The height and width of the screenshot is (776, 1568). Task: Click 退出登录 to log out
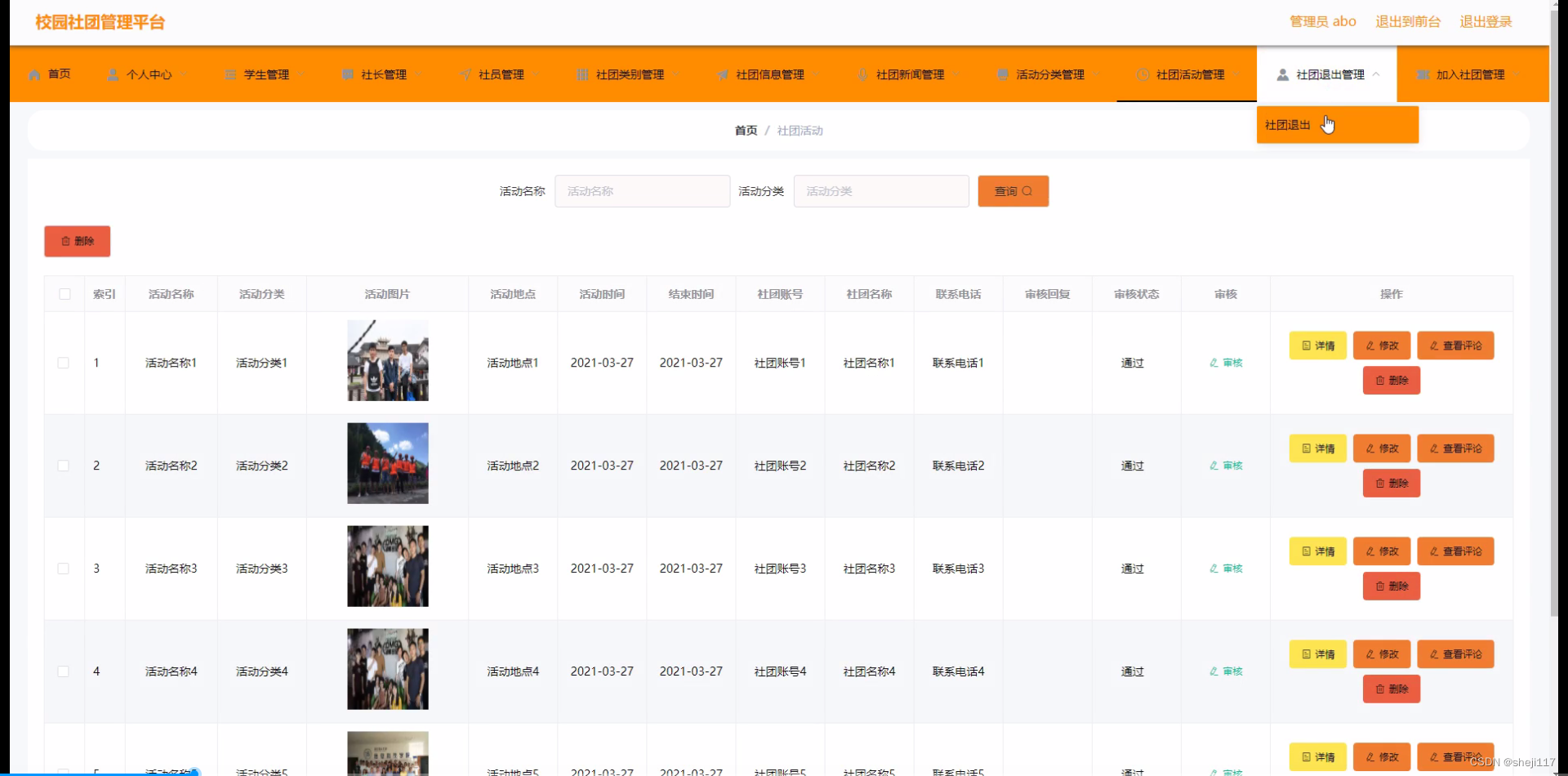[1486, 21]
